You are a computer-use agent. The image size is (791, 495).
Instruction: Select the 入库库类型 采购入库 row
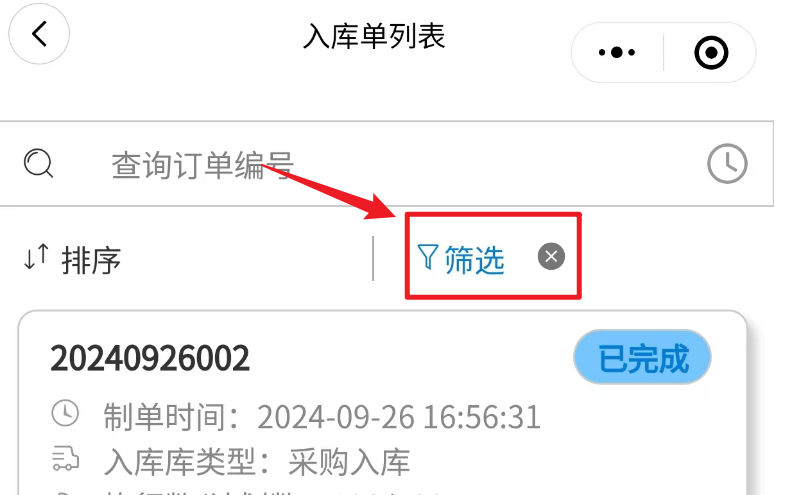pos(231,462)
